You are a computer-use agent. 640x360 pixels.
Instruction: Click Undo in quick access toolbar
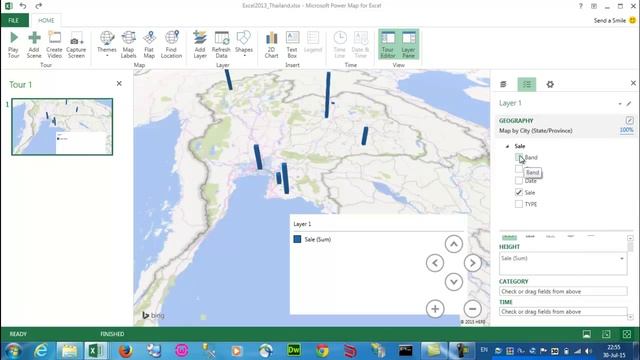23,6
